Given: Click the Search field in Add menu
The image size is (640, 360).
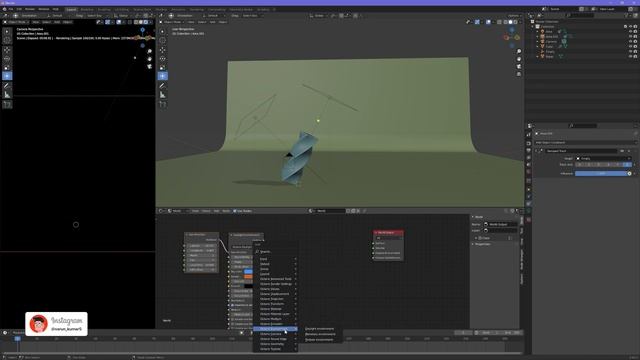Looking at the screenshot, I should click(x=276, y=251).
